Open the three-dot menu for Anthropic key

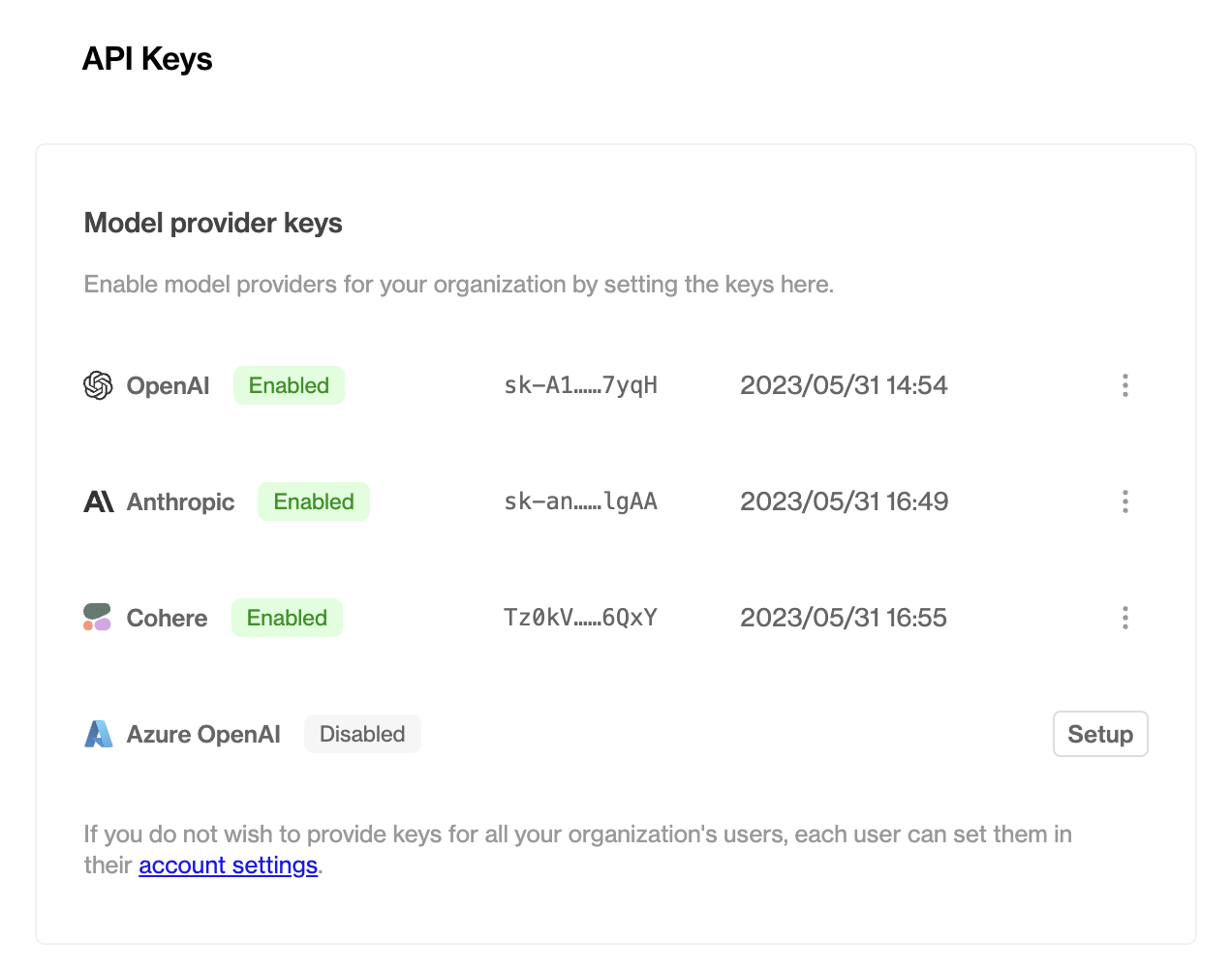point(1124,501)
